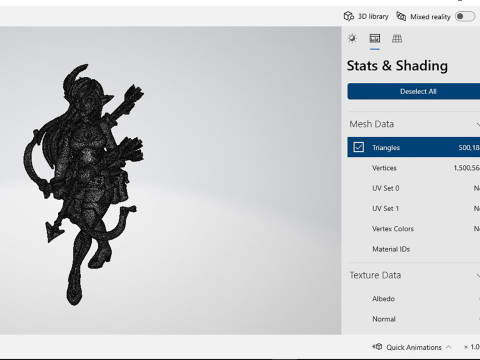Collapse the Mesh Data section
This screenshot has height=360, width=480.
pos(478,124)
